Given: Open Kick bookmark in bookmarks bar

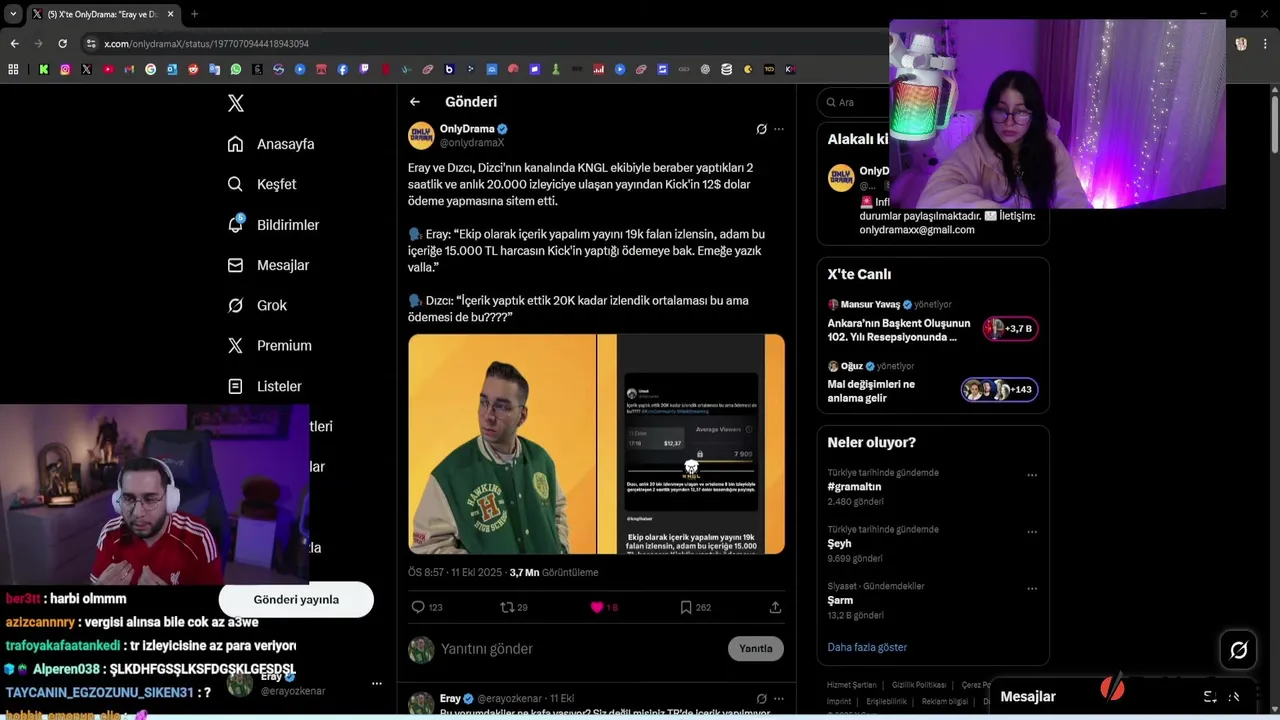Looking at the screenshot, I should coord(44,69).
